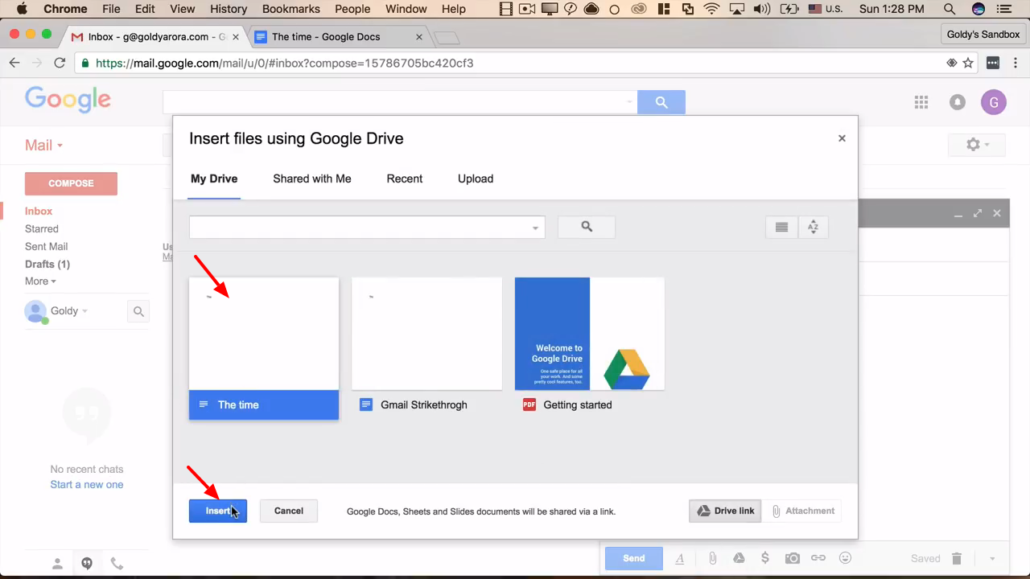Viewport: 1030px width, 579px height.
Task: Open Drafts (1) folder
Action: [47, 264]
